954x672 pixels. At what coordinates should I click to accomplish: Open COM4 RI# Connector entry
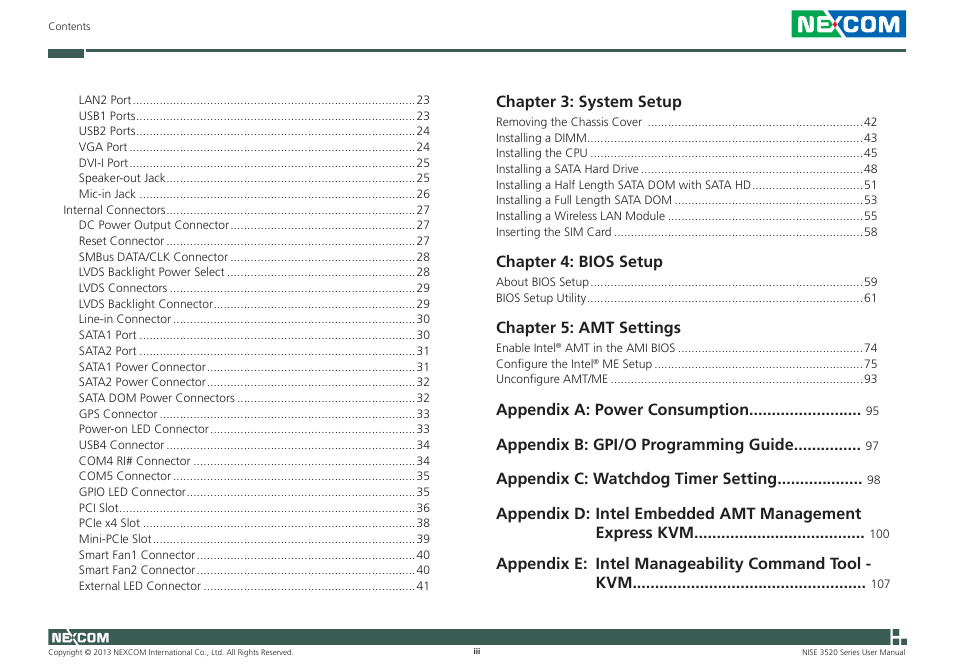coord(254,461)
